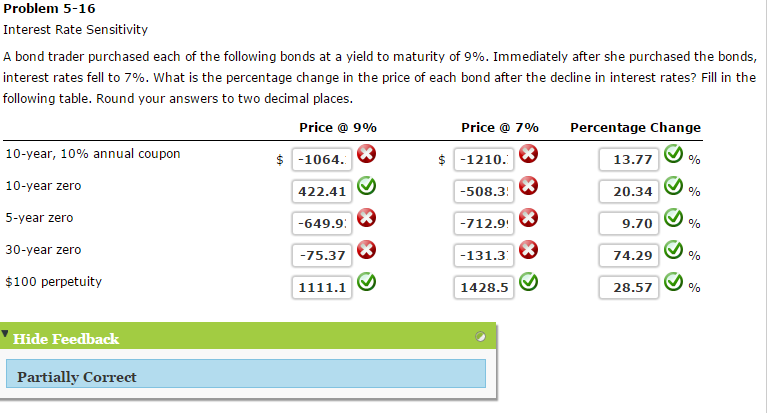The height and width of the screenshot is (413, 767).
Task: Click round icon at right of feedback header
Action: [x=481, y=338]
